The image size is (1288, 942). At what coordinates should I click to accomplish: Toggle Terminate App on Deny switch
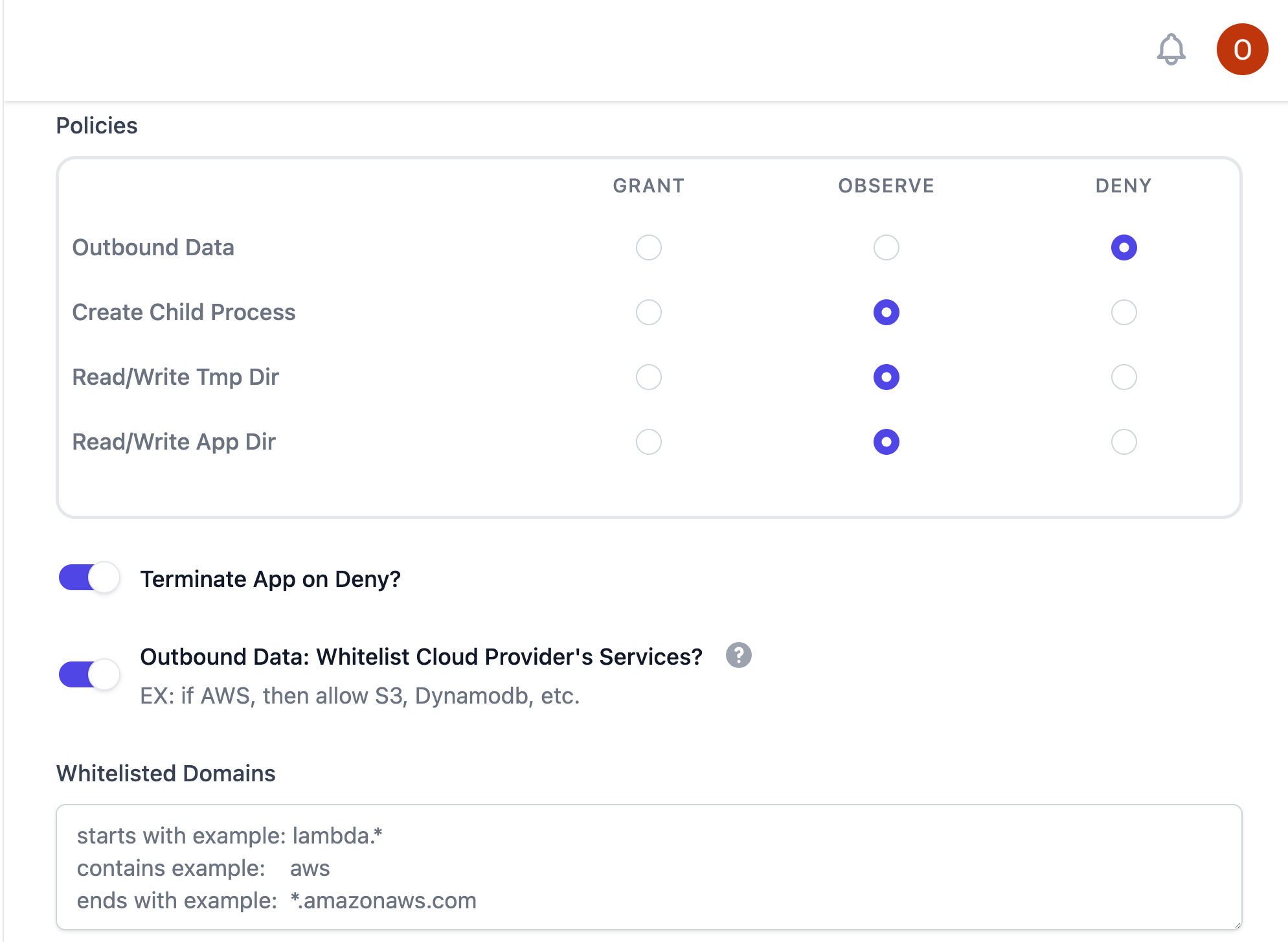click(x=89, y=577)
